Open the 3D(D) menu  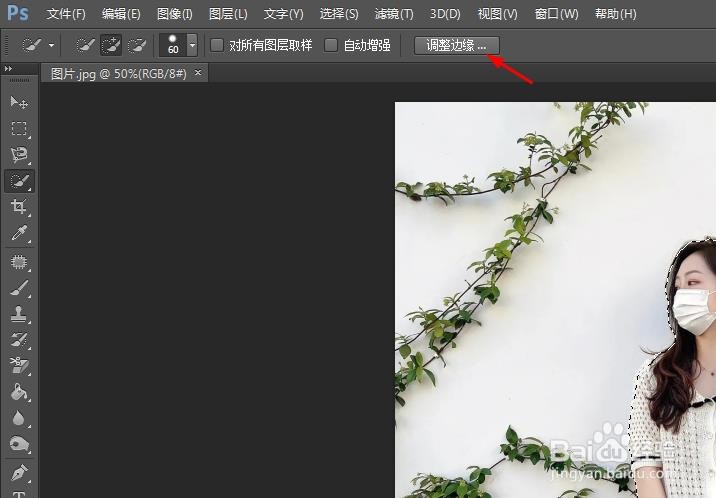click(445, 14)
